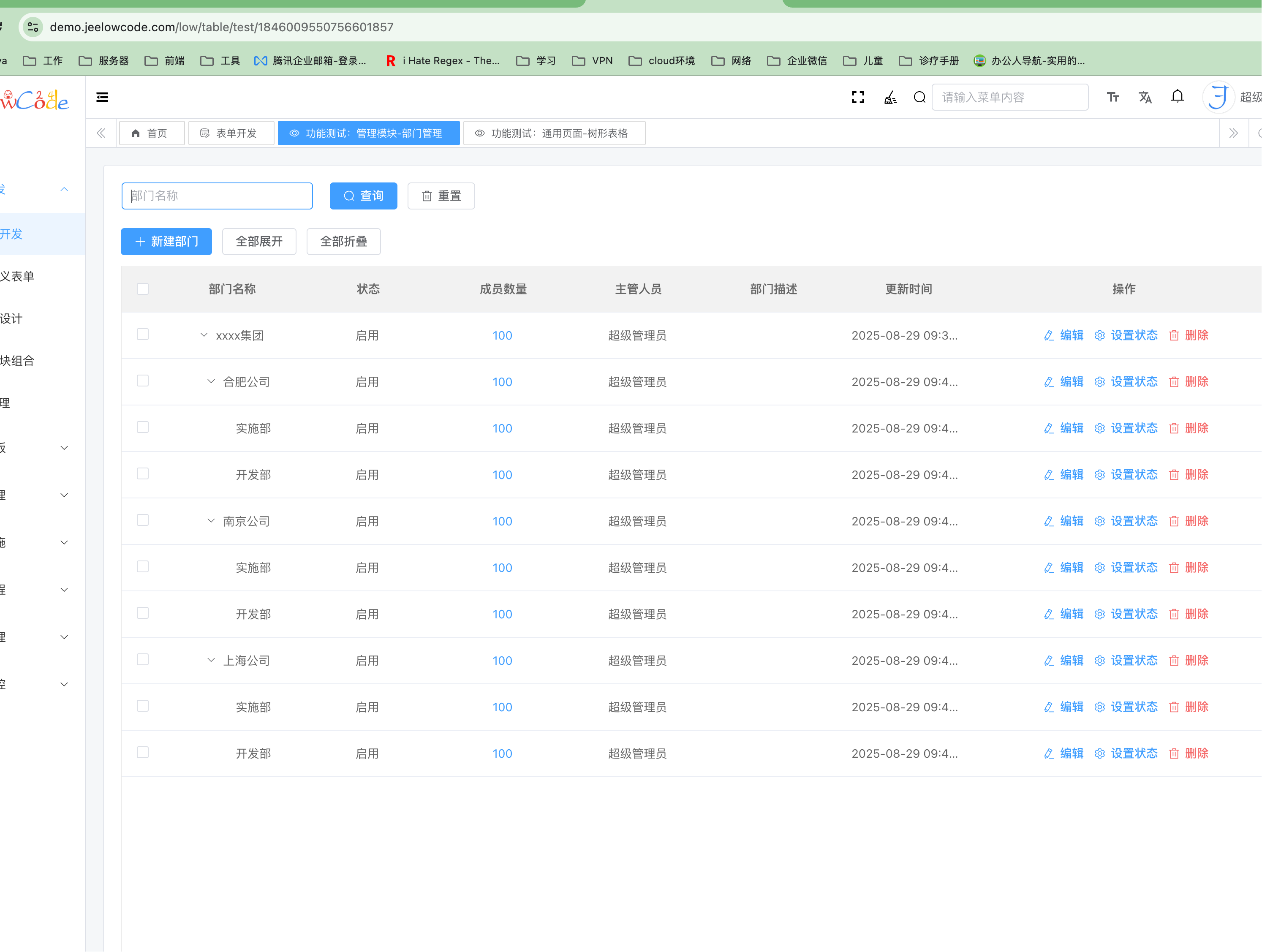Toggle the select-all header checkbox

(x=143, y=289)
